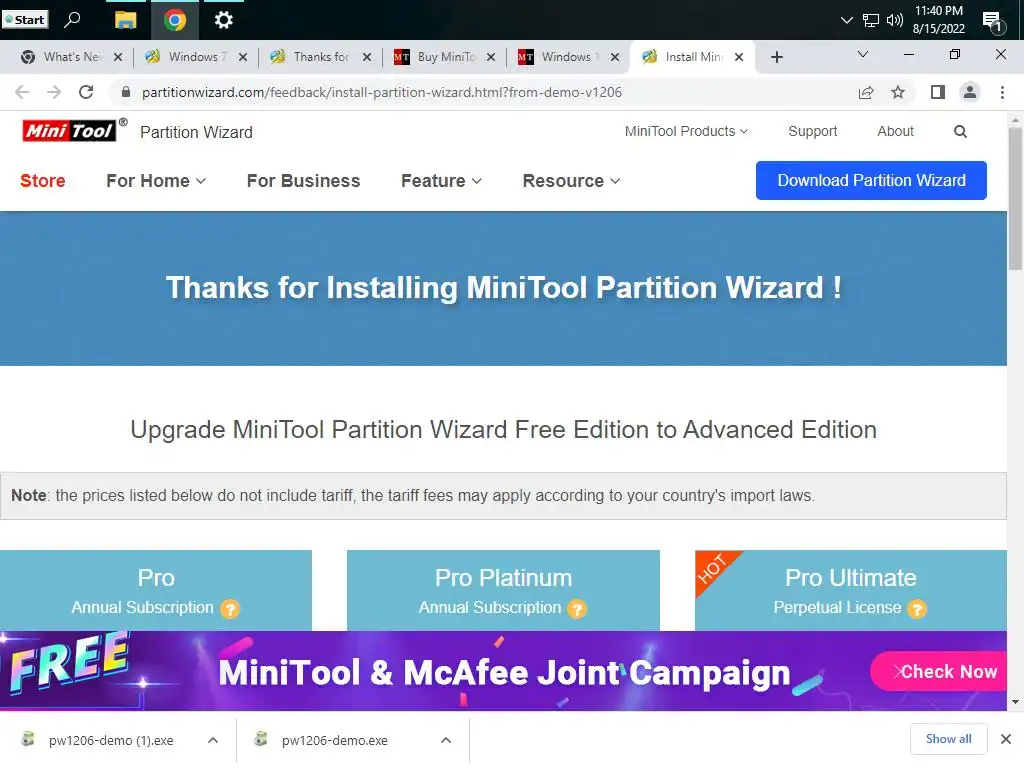
Task: Open Chrome three-dot menu
Action: [1002, 92]
